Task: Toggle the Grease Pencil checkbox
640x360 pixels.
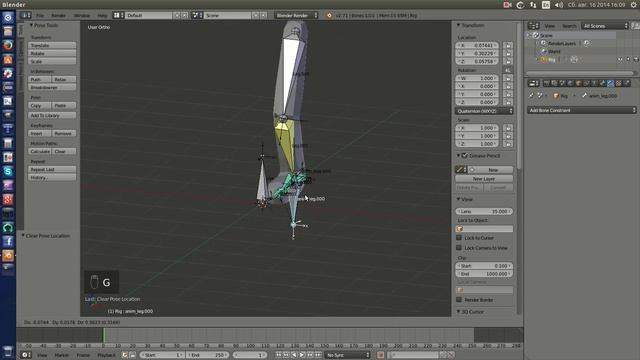Action: (464, 156)
